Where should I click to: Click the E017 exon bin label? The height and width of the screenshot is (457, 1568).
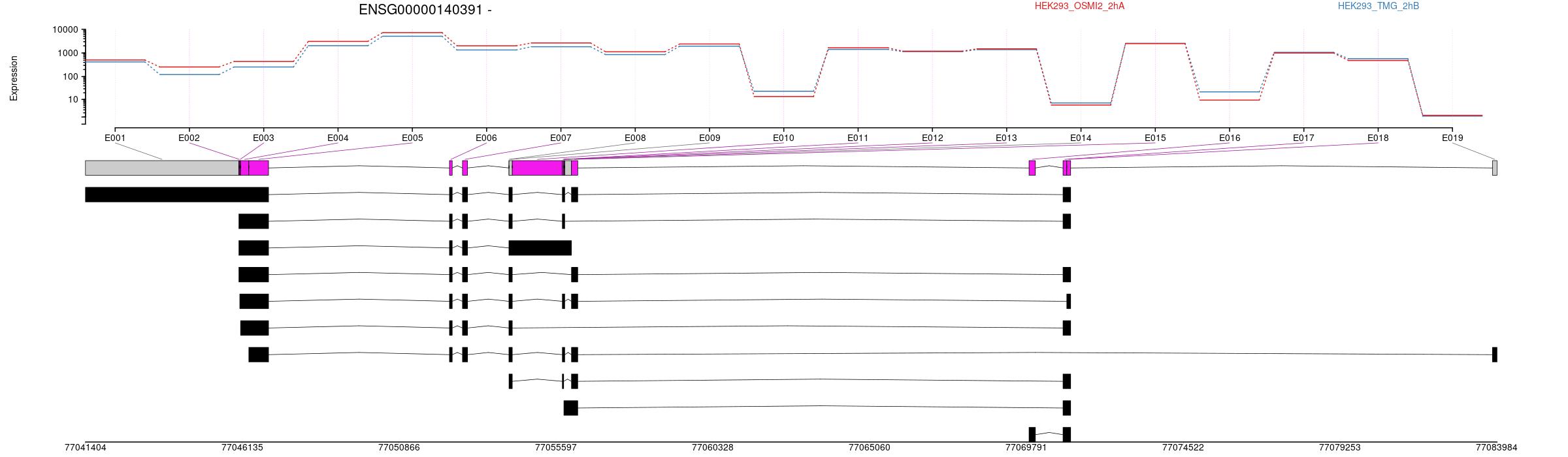pyautogui.click(x=1303, y=138)
